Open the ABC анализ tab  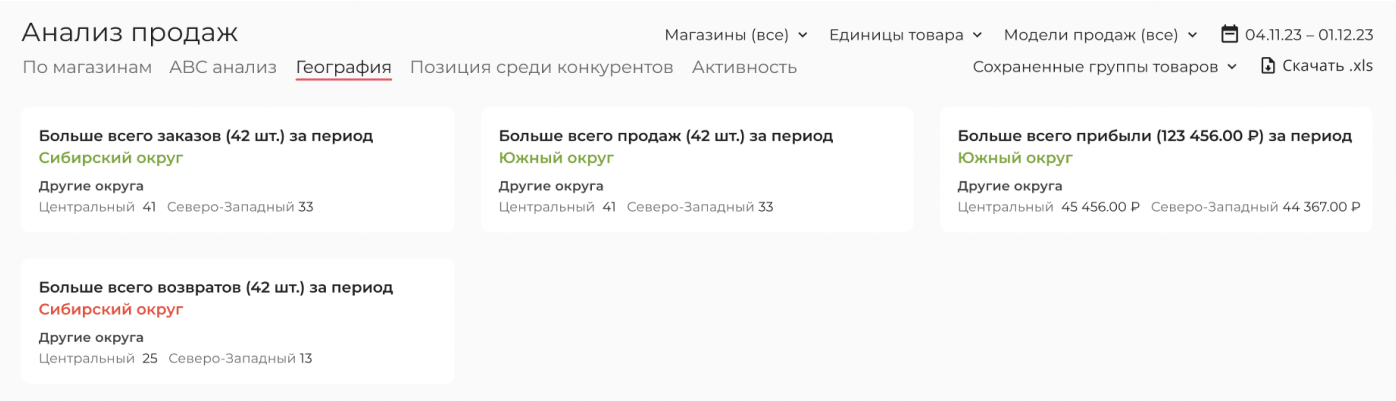tap(223, 68)
